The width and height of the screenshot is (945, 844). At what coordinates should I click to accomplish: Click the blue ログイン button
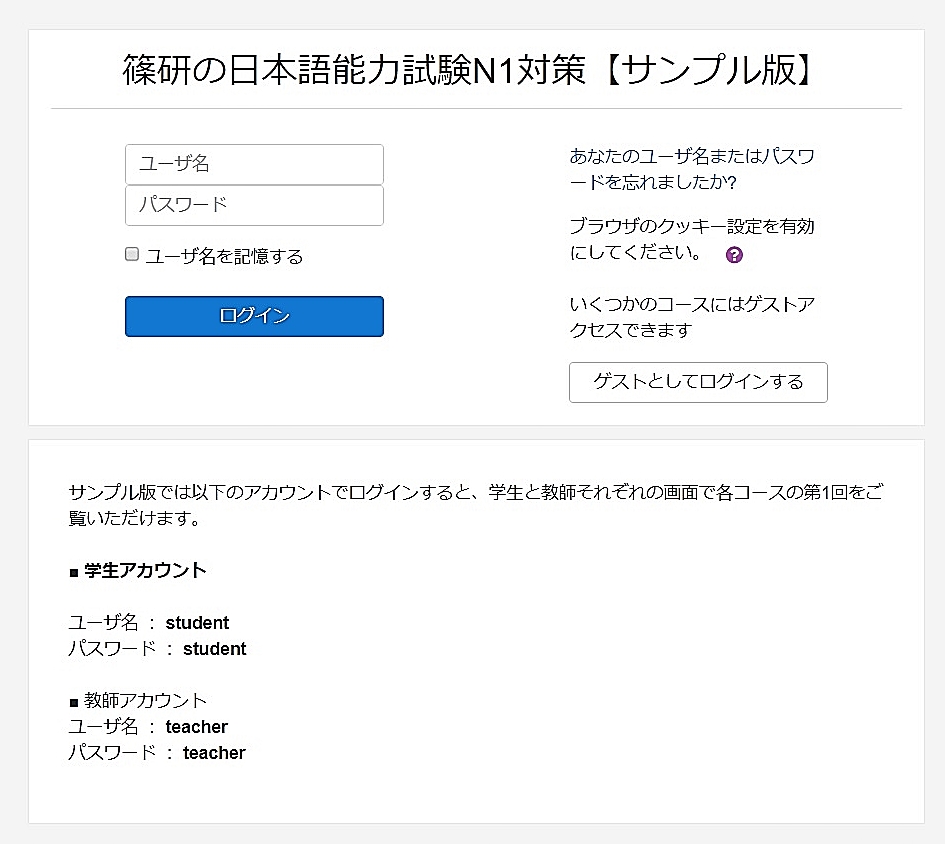pyautogui.click(x=254, y=316)
